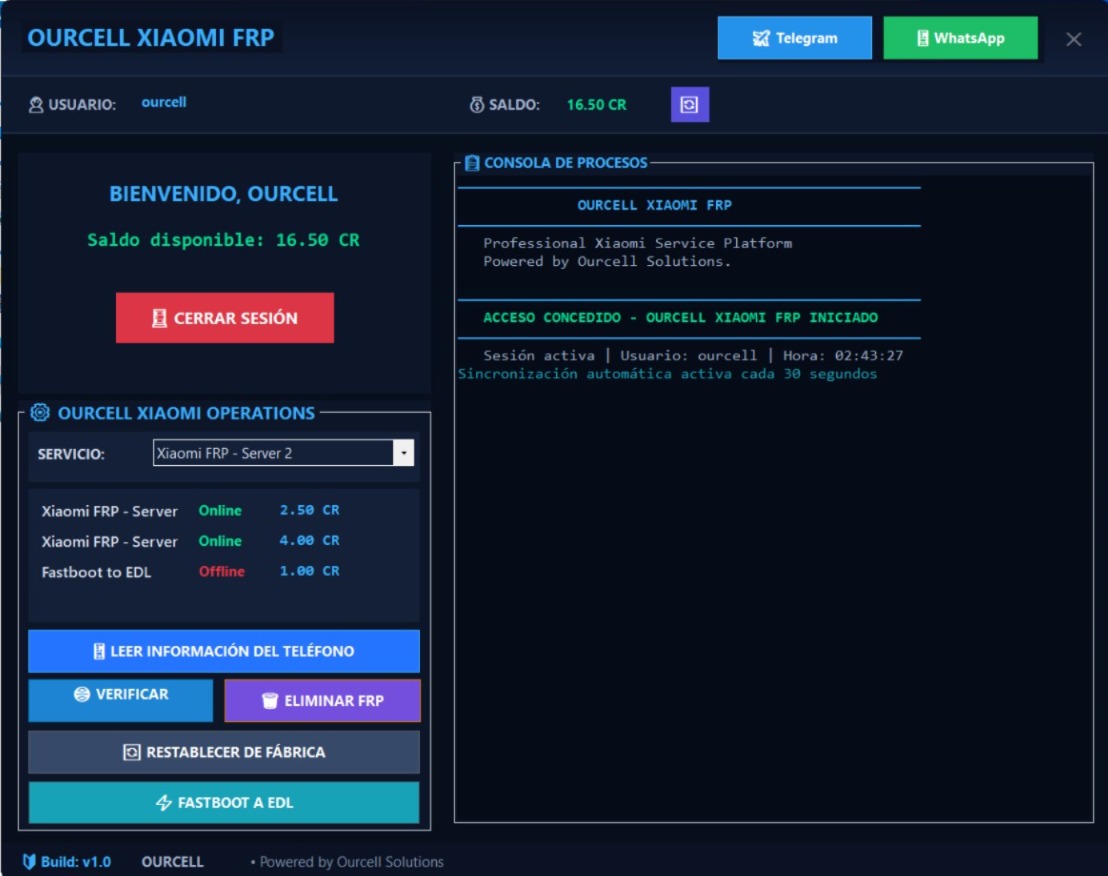
Task: Refresh the balance with the purple sync icon
Action: tap(690, 105)
